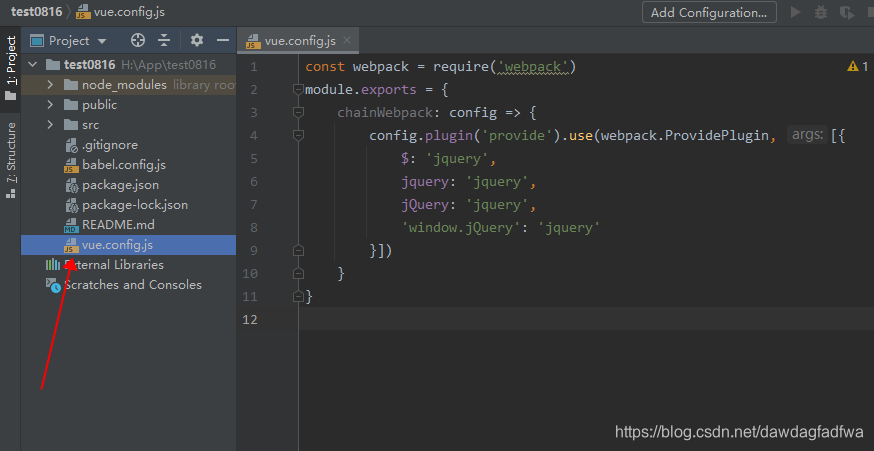Select the node_modules folder row
The height and width of the screenshot is (451, 874).
pyautogui.click(x=129, y=85)
